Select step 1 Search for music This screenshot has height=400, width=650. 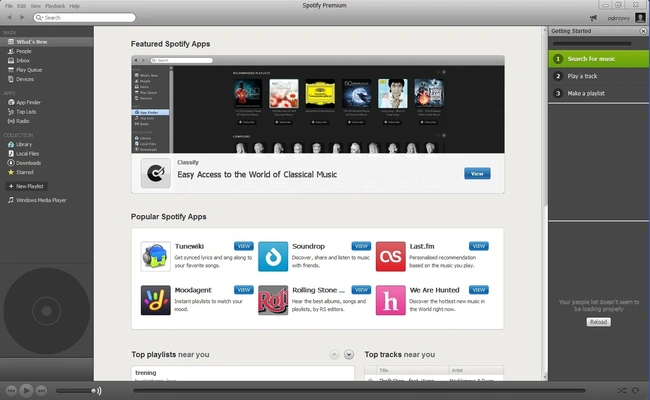[x=599, y=59]
